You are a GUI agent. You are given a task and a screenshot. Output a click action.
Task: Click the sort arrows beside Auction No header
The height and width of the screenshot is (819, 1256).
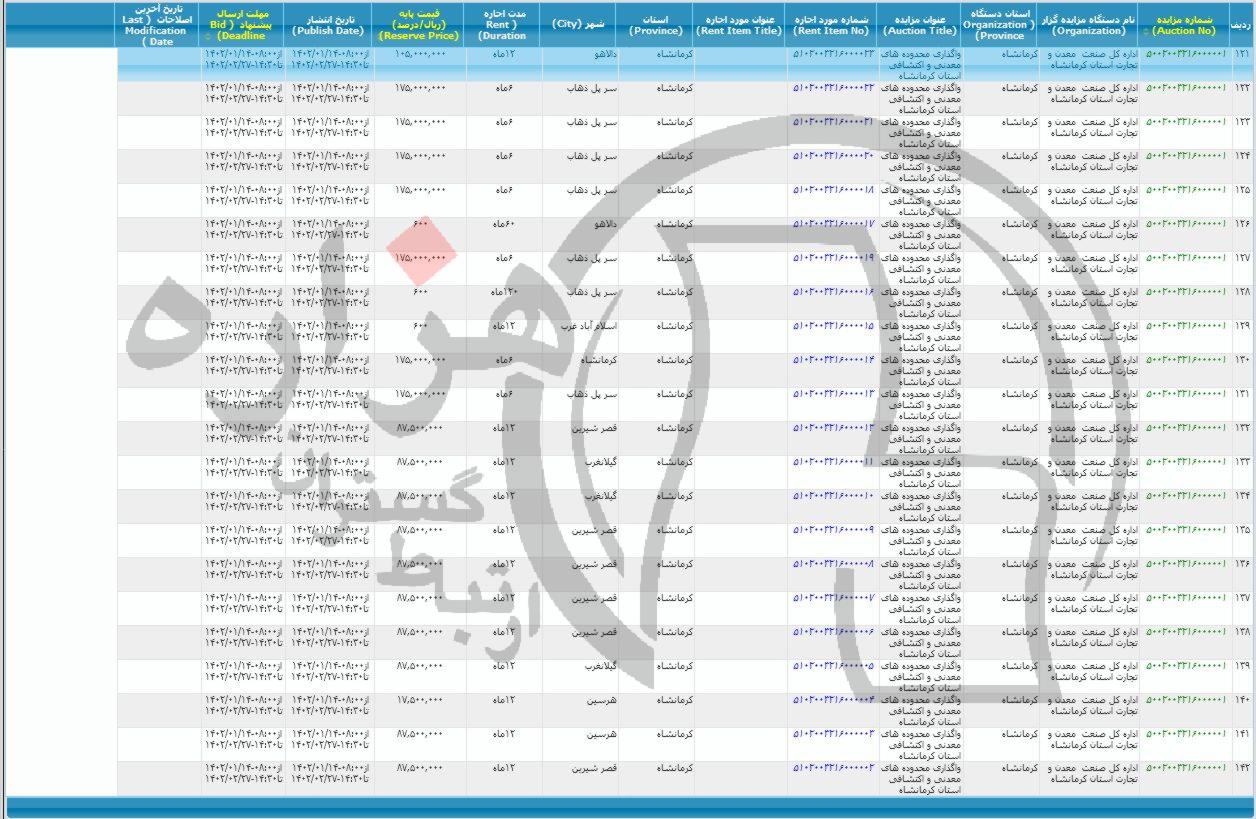click(x=1147, y=31)
